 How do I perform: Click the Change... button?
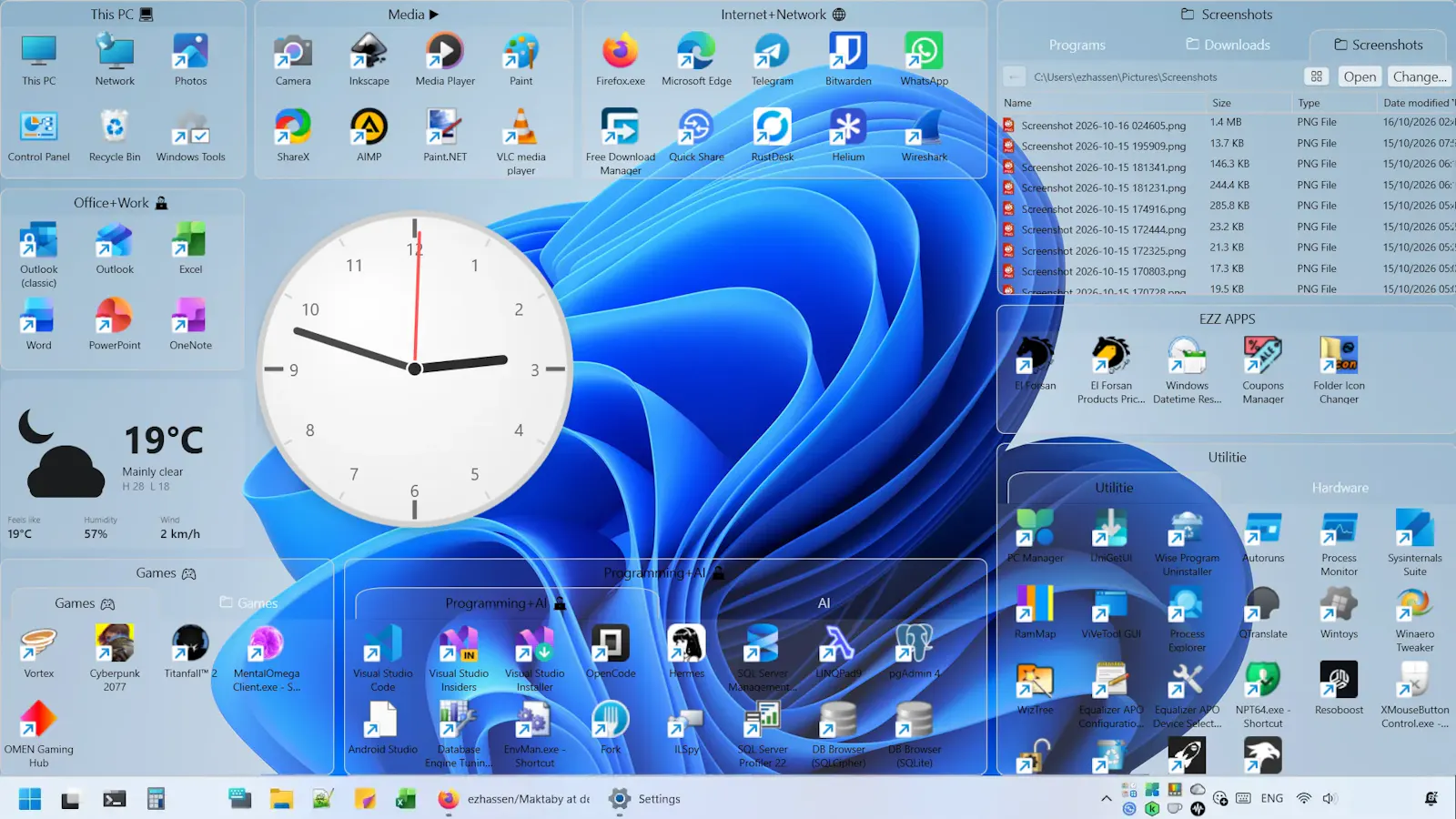pyautogui.click(x=1419, y=76)
